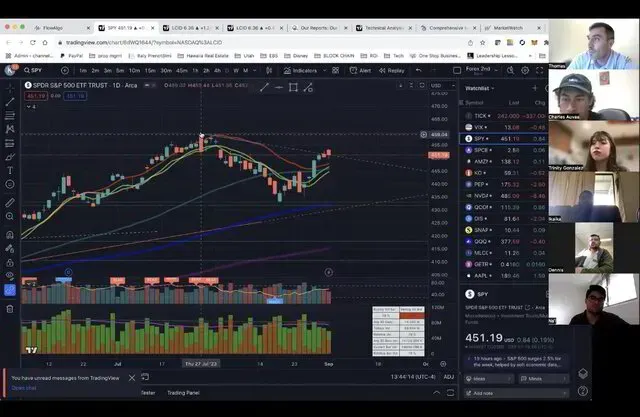
Task: Open the USD currency dropdown
Action: [x=443, y=86]
